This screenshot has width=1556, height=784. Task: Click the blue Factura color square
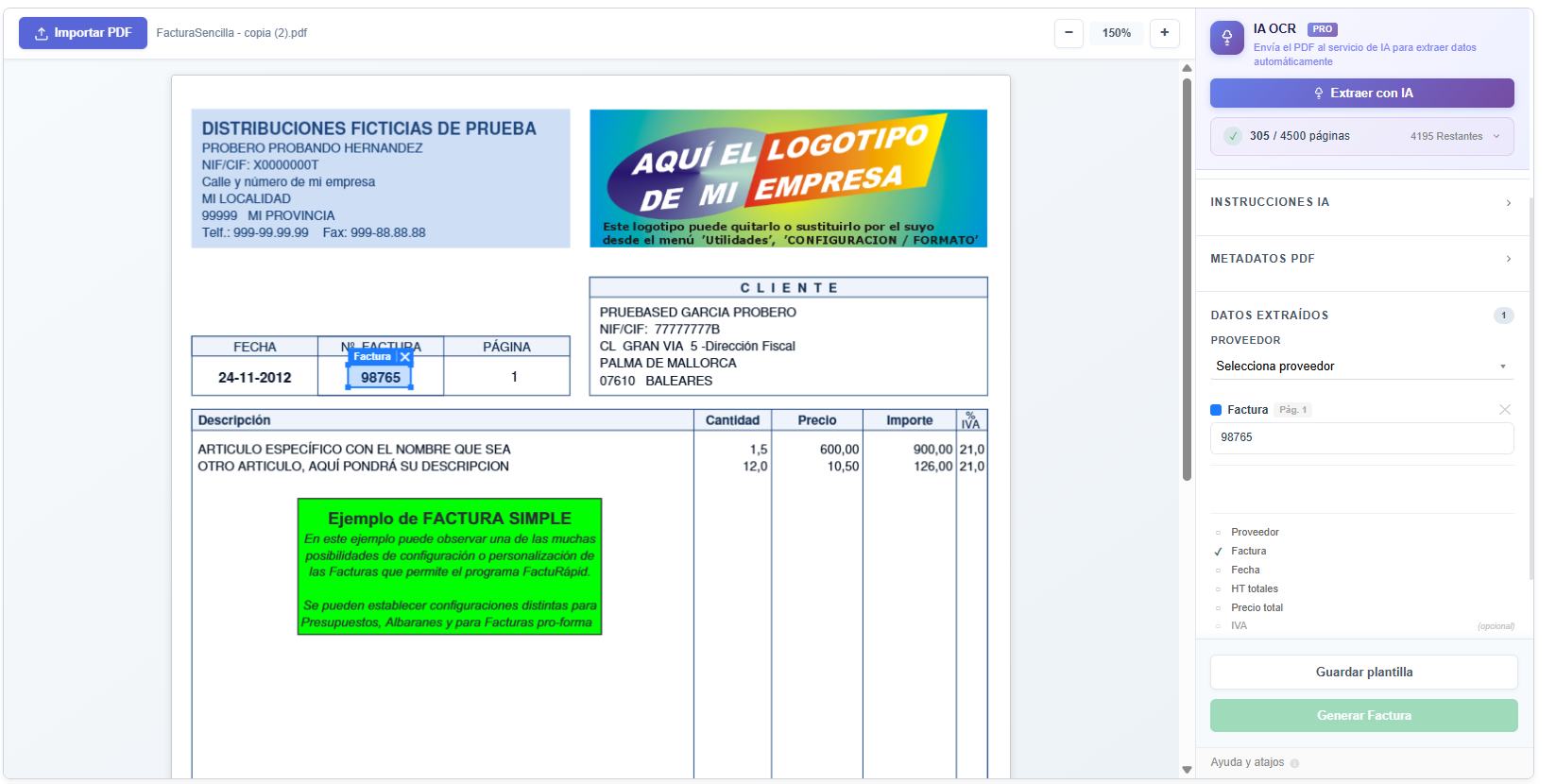pyautogui.click(x=1216, y=410)
